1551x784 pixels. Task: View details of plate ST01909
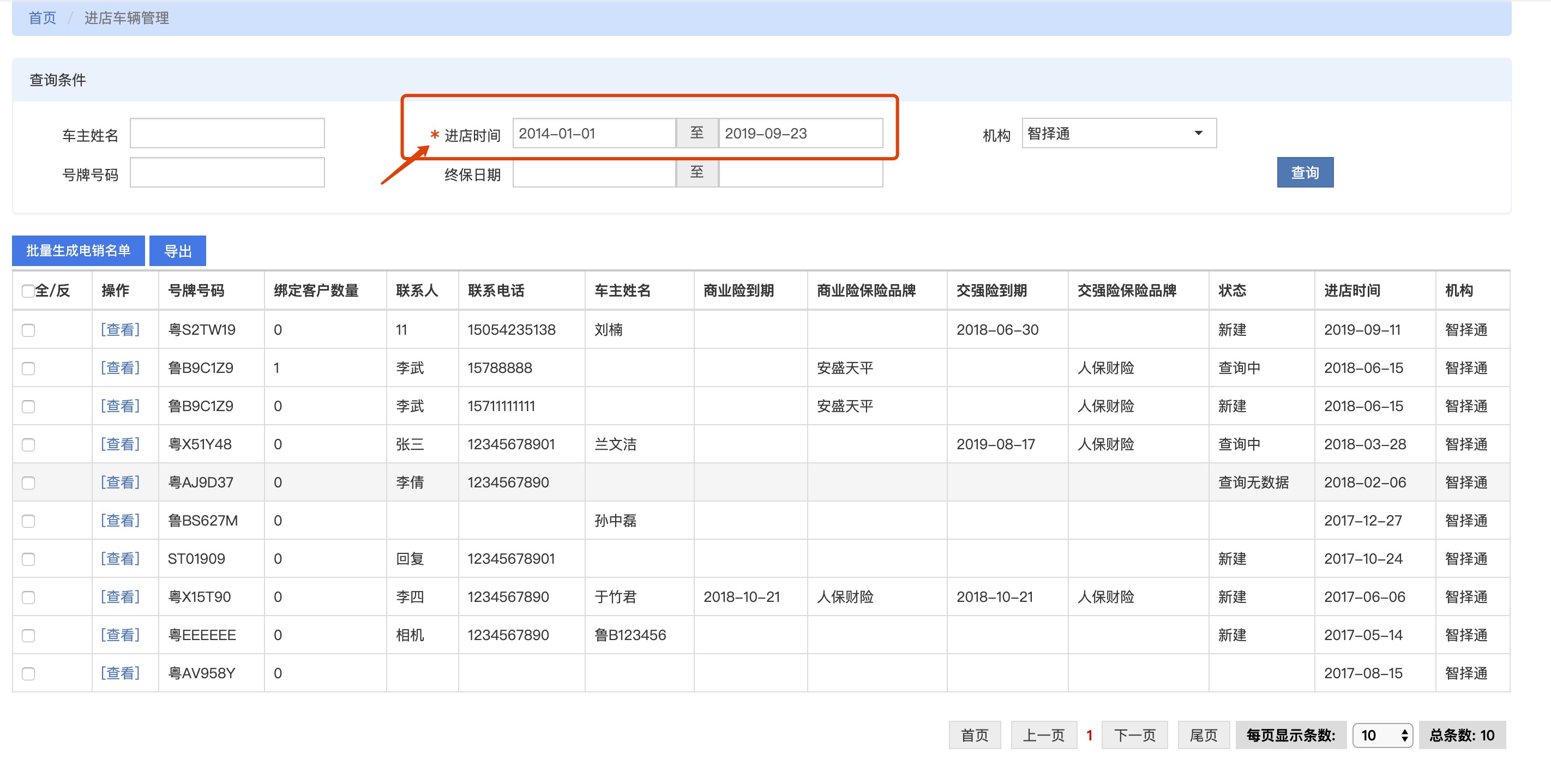tap(120, 558)
